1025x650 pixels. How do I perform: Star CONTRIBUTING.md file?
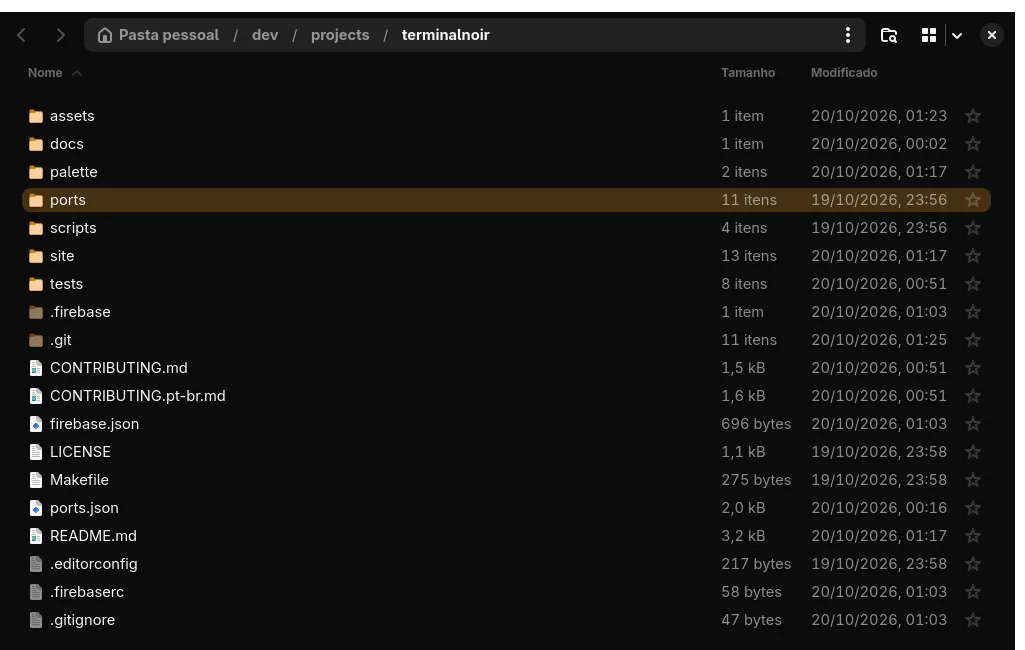coord(973,368)
